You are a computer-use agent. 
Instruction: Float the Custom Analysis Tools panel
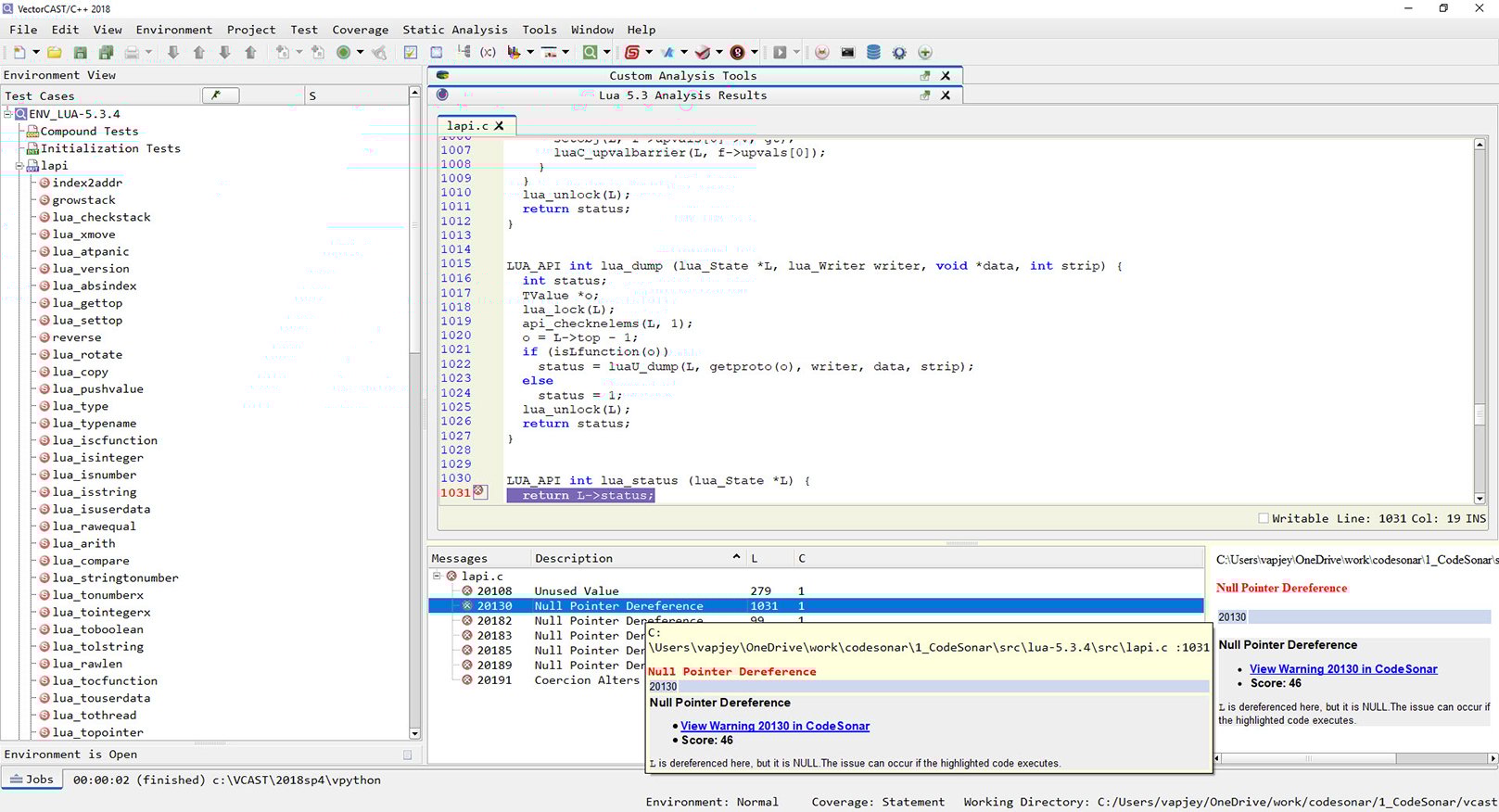[x=925, y=76]
